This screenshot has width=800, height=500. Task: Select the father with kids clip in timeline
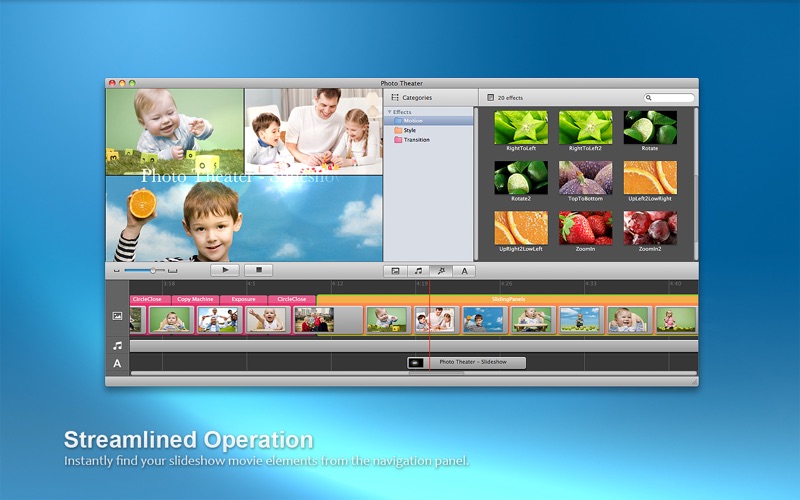[434, 320]
